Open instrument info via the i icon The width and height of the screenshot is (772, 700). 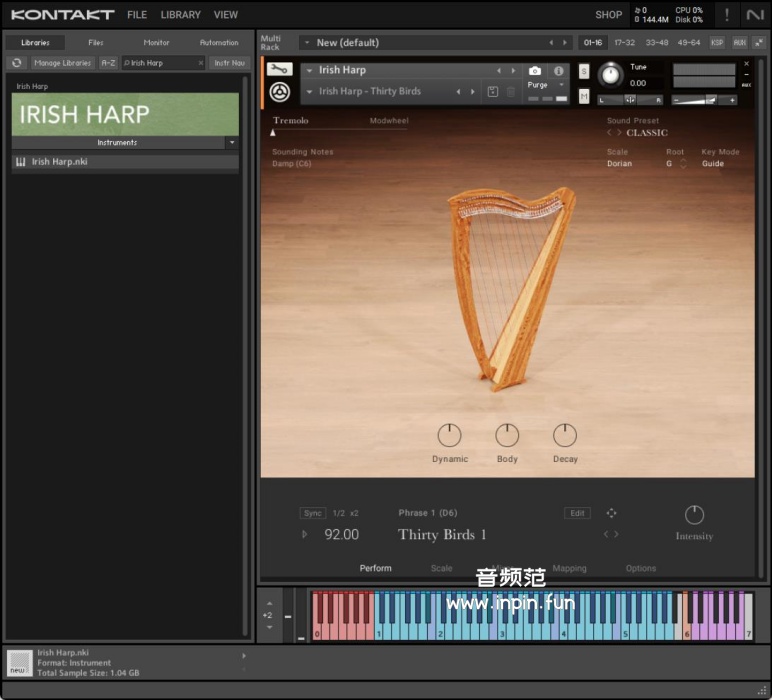point(558,71)
